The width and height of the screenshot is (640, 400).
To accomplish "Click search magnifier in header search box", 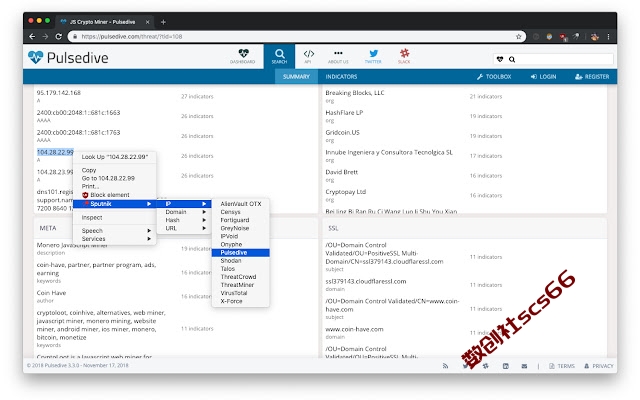I will coord(512,59).
